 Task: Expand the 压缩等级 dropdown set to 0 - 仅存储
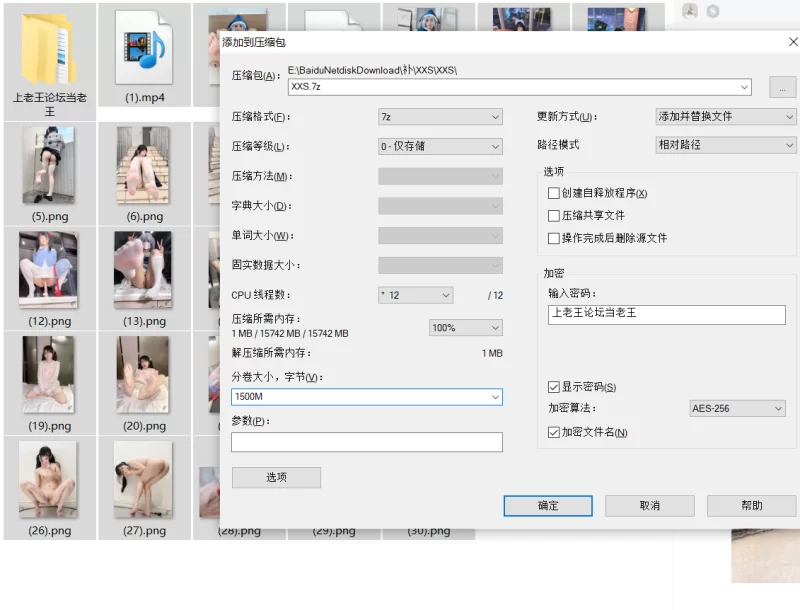point(440,146)
